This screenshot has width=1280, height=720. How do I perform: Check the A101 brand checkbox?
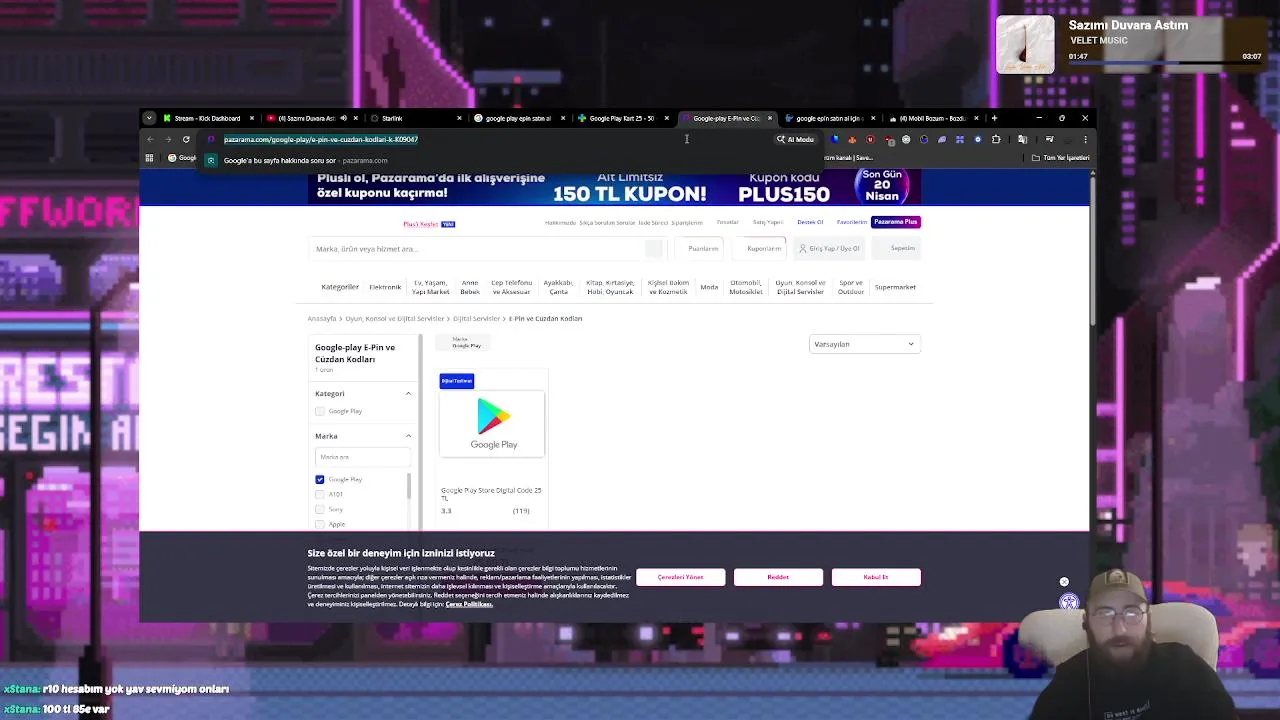pos(320,494)
